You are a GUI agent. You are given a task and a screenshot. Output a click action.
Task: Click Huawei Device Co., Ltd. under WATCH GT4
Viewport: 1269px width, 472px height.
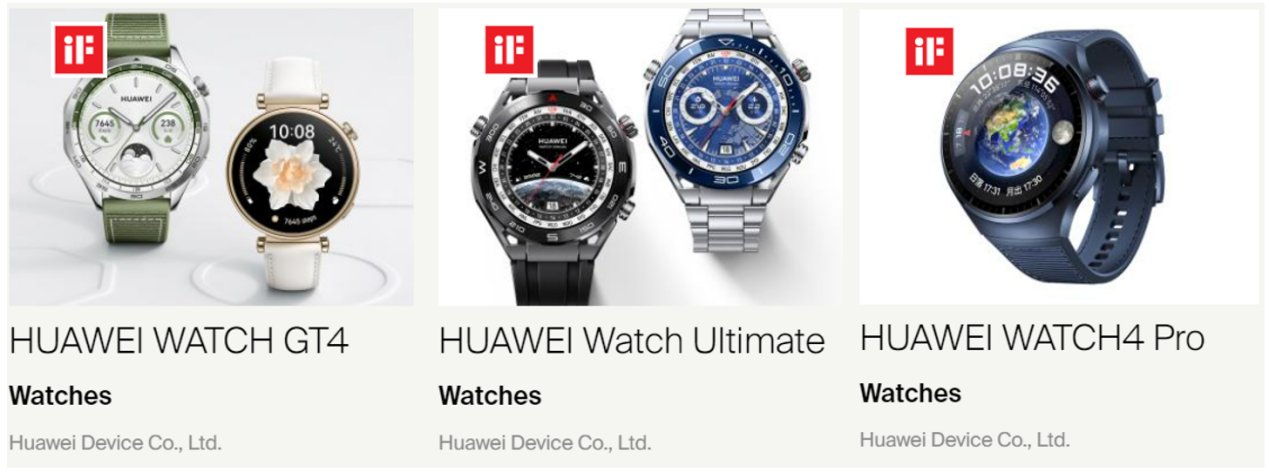click(x=115, y=442)
